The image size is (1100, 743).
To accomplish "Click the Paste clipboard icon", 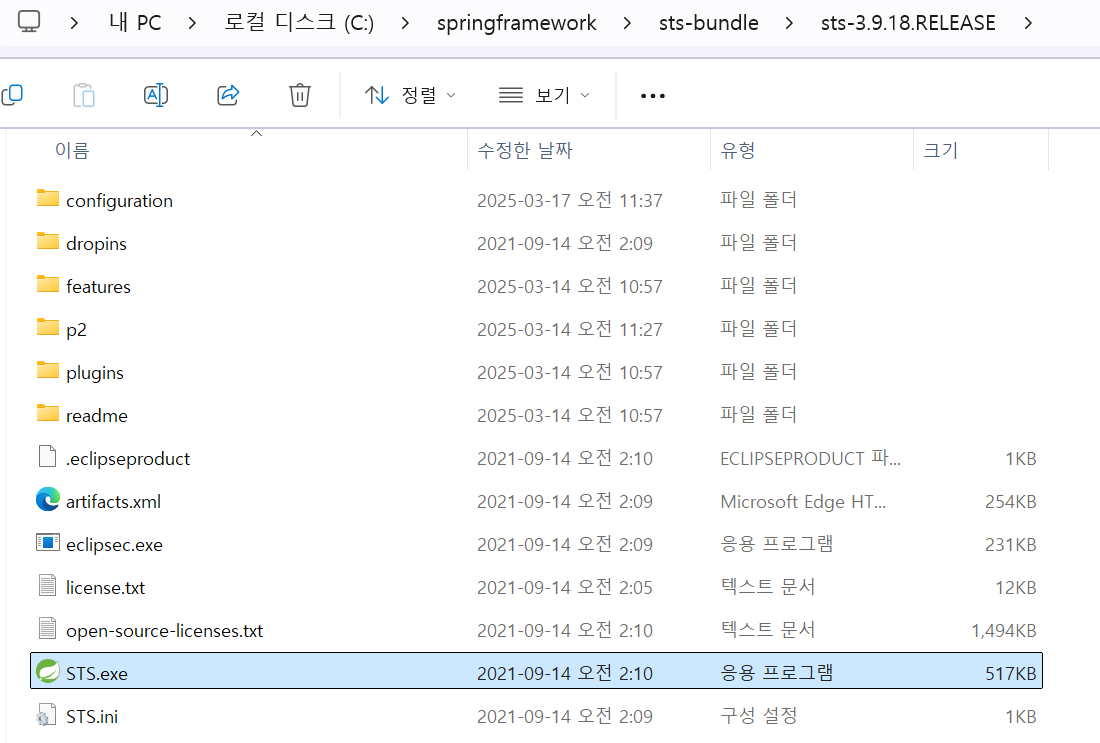I will [83, 95].
